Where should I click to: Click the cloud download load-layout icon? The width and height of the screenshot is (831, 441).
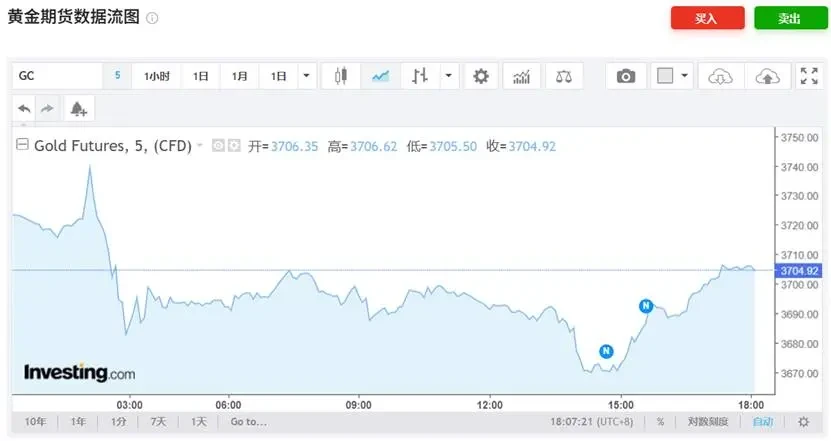[720, 76]
